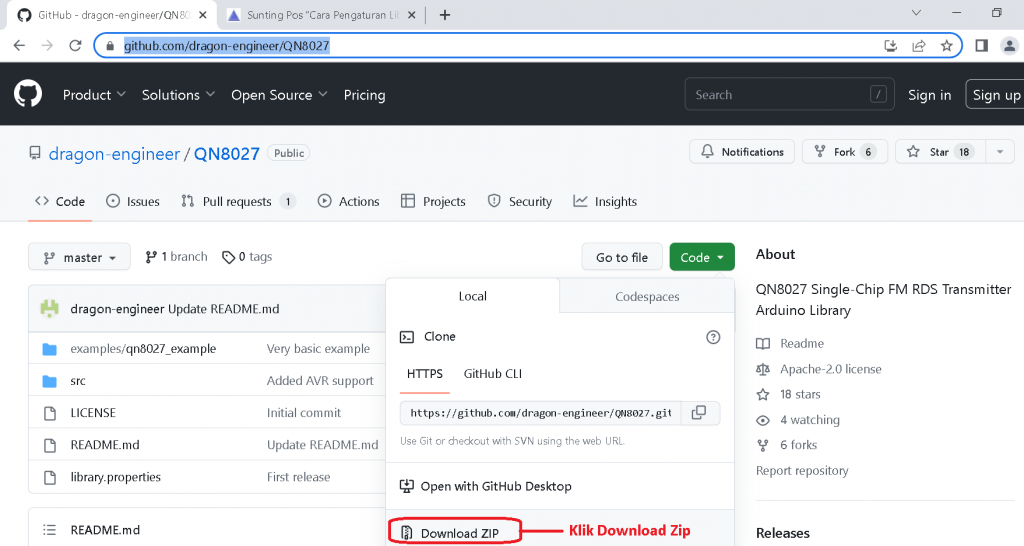Click install/download icon in address bar
The width and height of the screenshot is (1024, 546).
coord(890,45)
